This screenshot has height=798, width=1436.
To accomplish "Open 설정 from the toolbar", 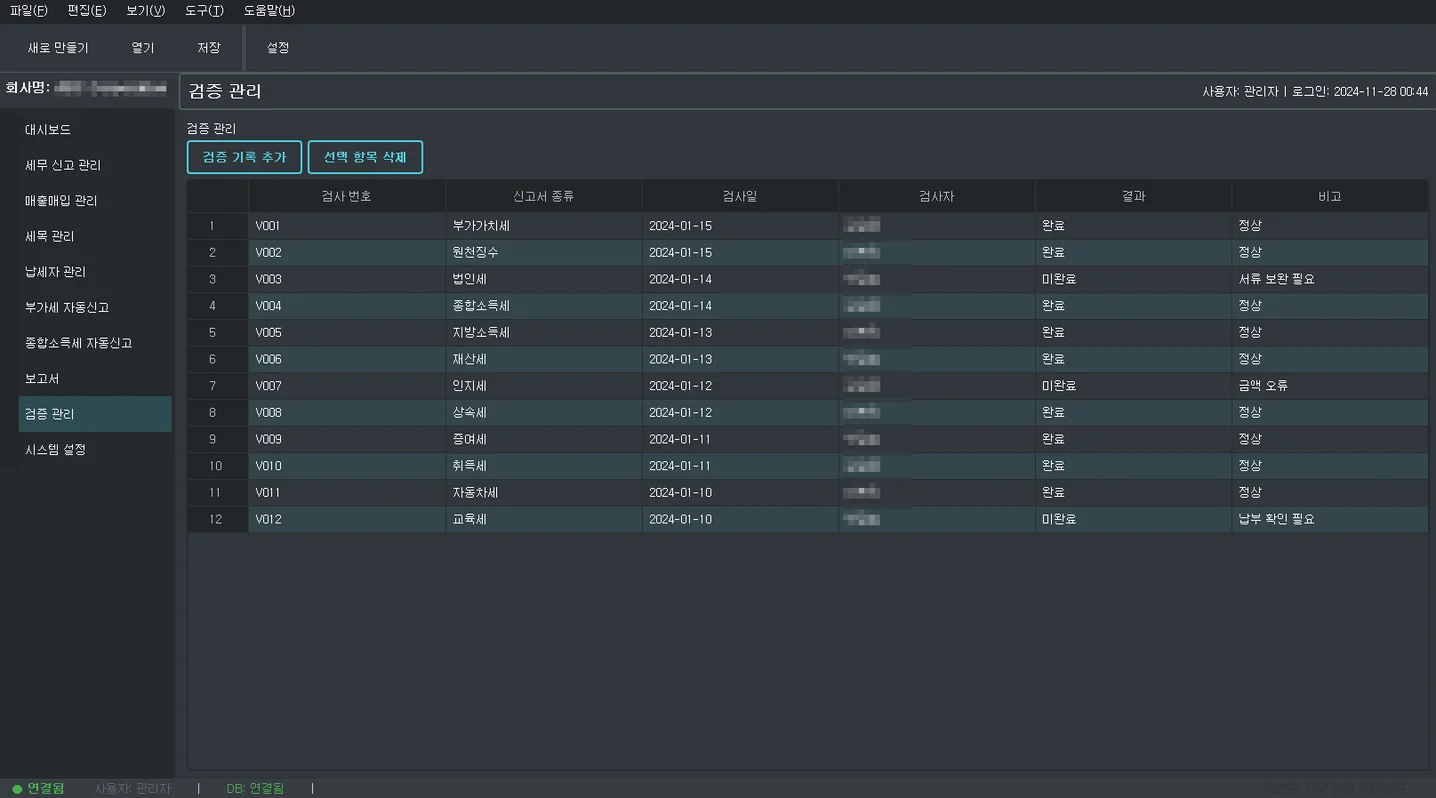I will [278, 48].
